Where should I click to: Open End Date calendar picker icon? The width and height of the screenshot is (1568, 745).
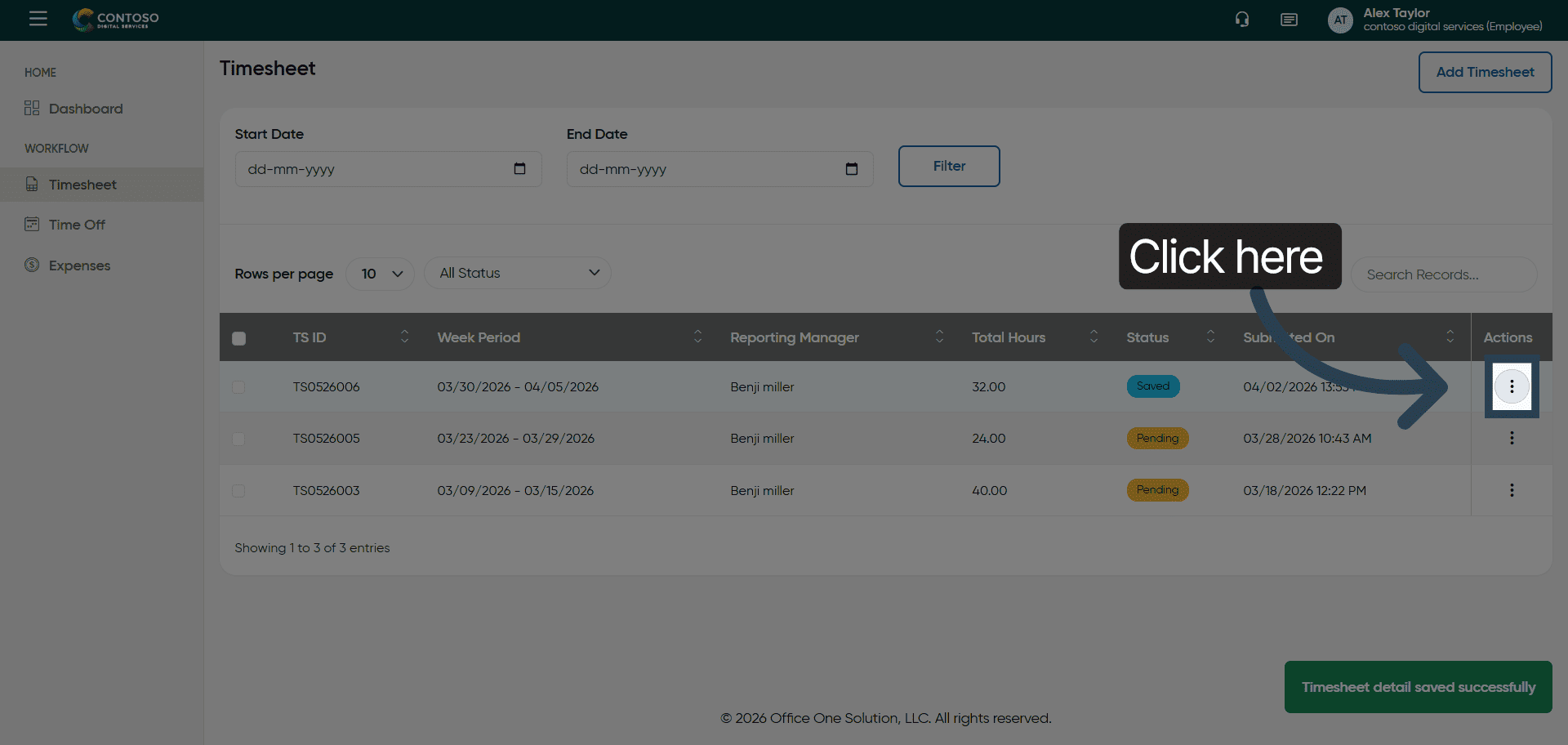(851, 169)
